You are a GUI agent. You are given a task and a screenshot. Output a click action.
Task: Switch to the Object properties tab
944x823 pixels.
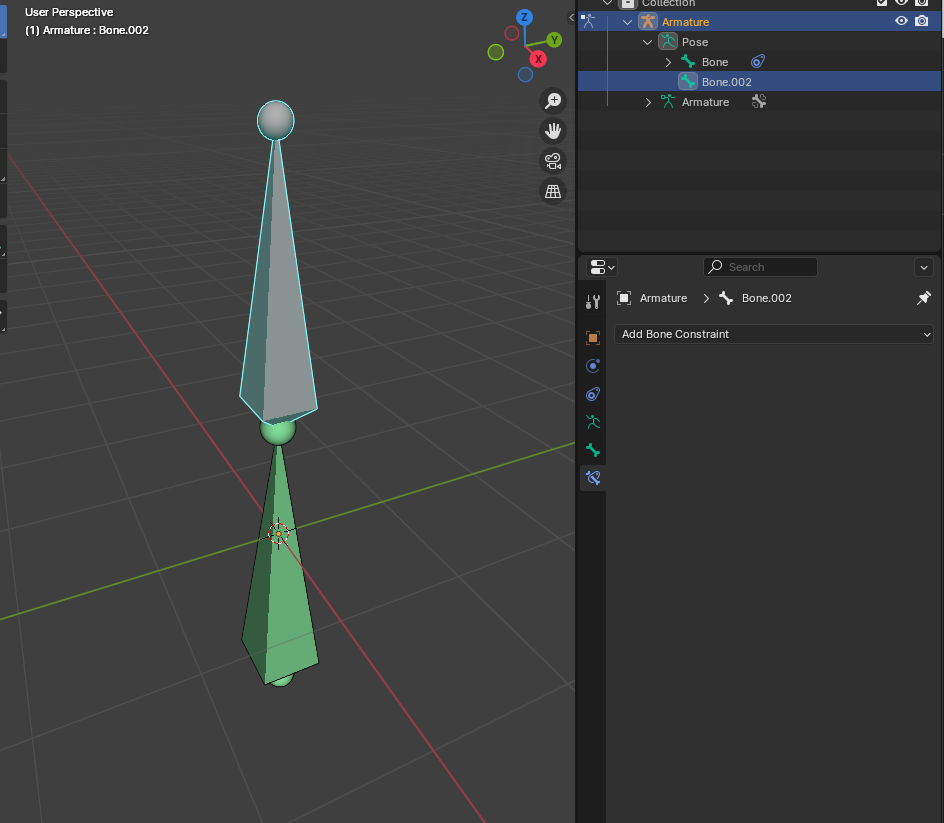pyautogui.click(x=593, y=338)
